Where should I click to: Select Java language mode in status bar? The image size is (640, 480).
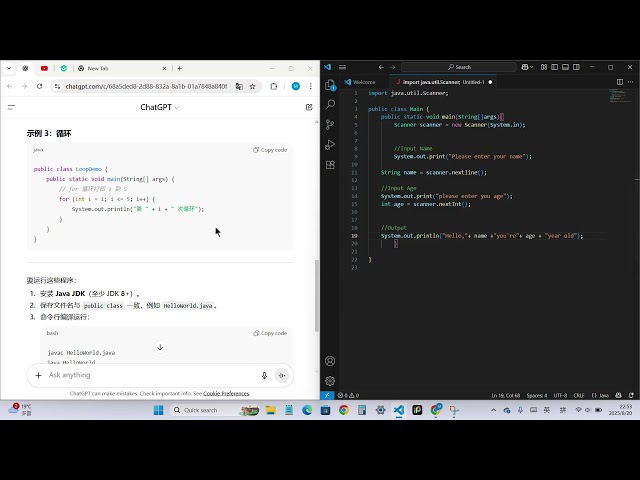[x=600, y=395]
